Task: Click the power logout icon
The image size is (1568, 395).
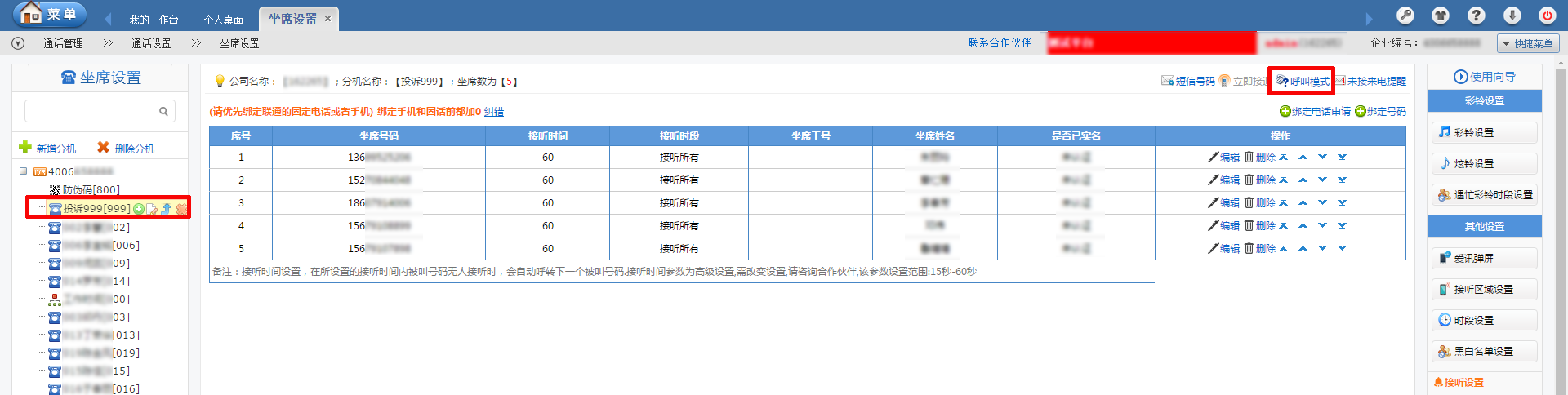Action: (x=1547, y=16)
